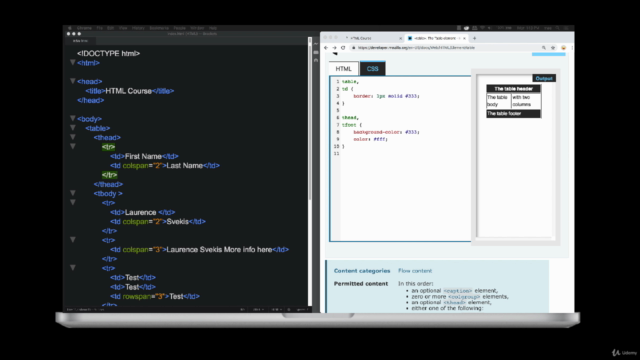Open the <thead> element link in Permitted content

click(454, 302)
